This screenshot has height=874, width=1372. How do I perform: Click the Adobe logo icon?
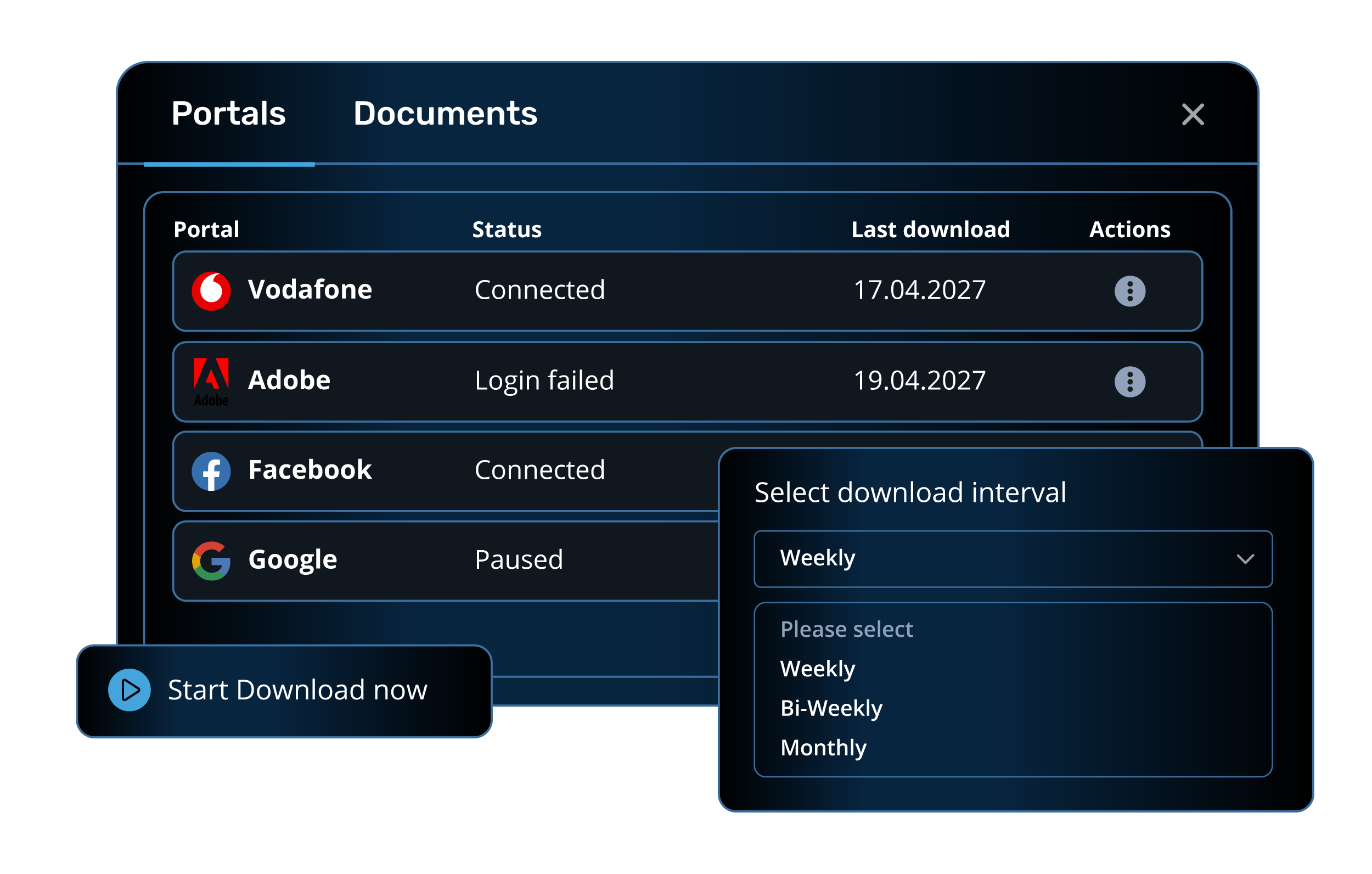211,382
